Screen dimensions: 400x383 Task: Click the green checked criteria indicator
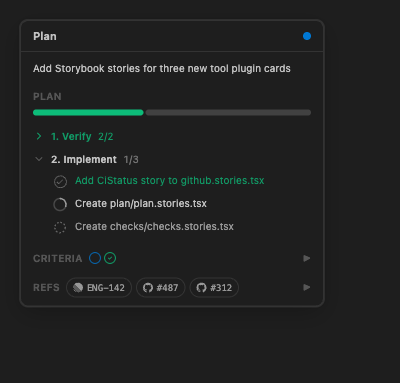110,258
